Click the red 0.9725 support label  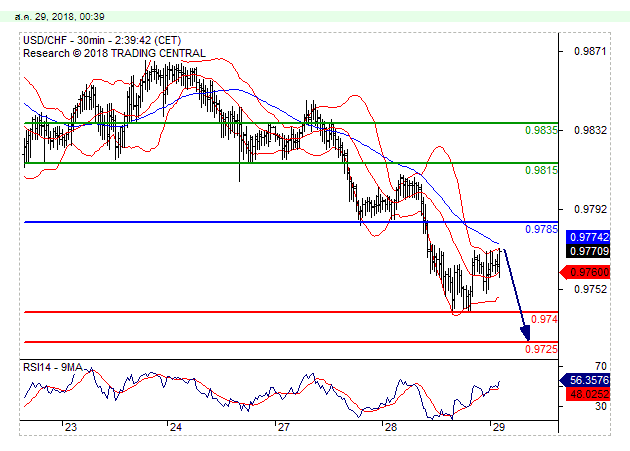[x=541, y=349]
